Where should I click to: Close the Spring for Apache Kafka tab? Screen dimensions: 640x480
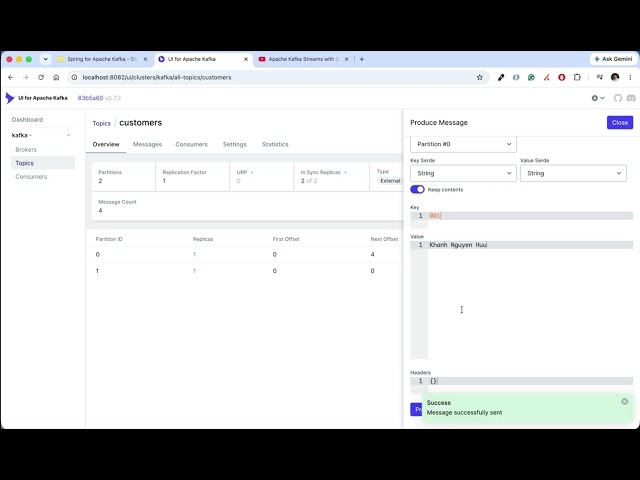pos(145,59)
